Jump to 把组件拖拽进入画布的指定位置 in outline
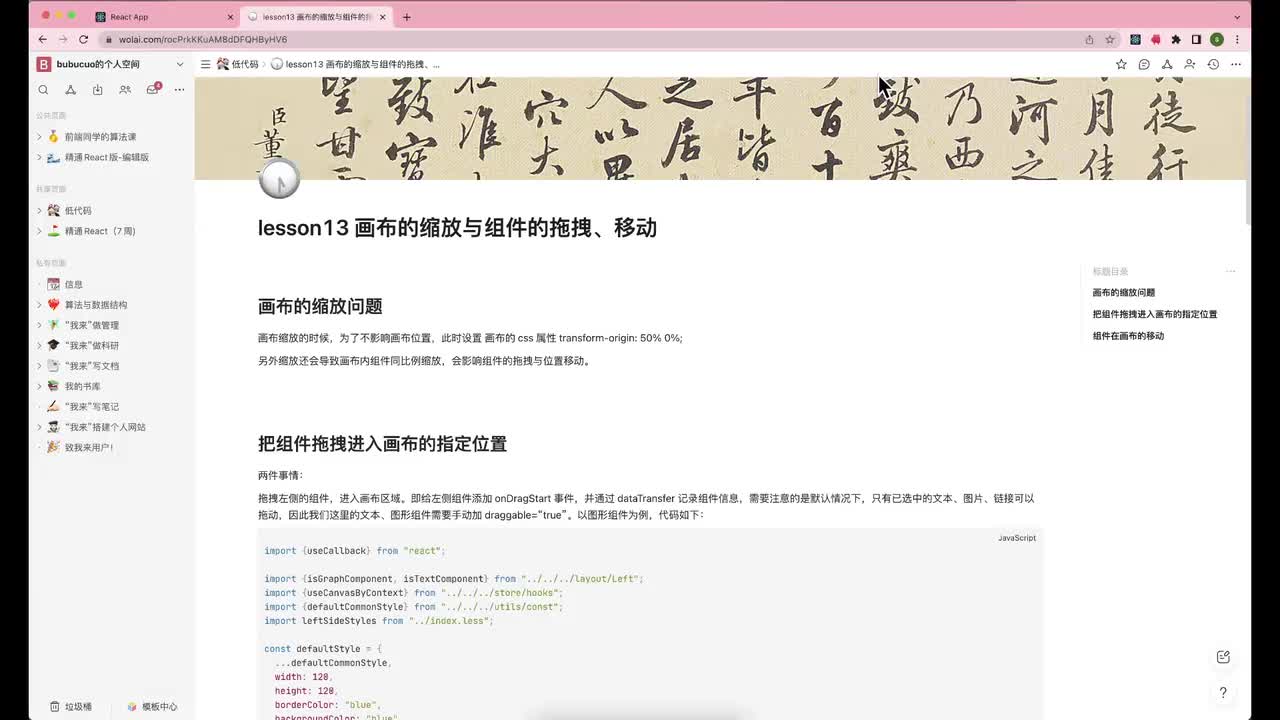Viewport: 1280px width, 720px height. (1155, 314)
